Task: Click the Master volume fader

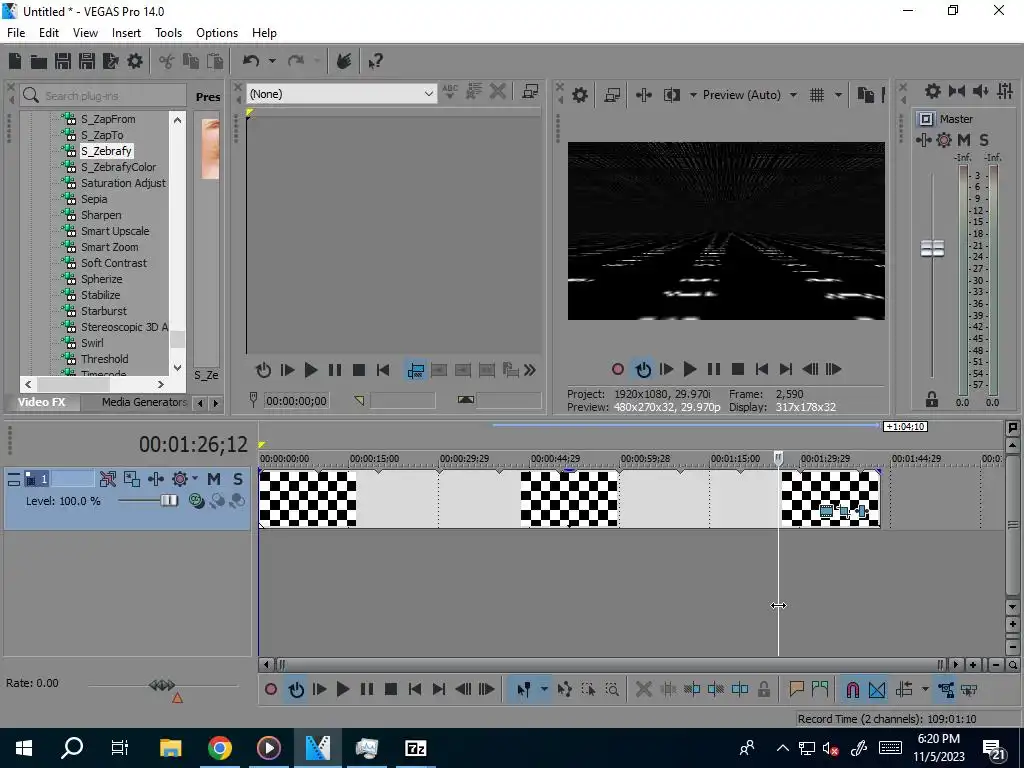Action: coord(932,248)
